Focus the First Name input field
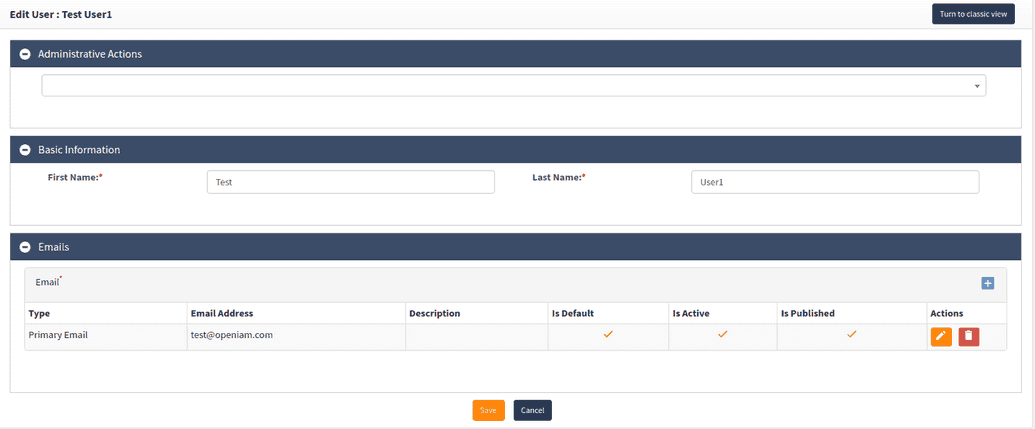The height and width of the screenshot is (429, 1035). [x=350, y=182]
